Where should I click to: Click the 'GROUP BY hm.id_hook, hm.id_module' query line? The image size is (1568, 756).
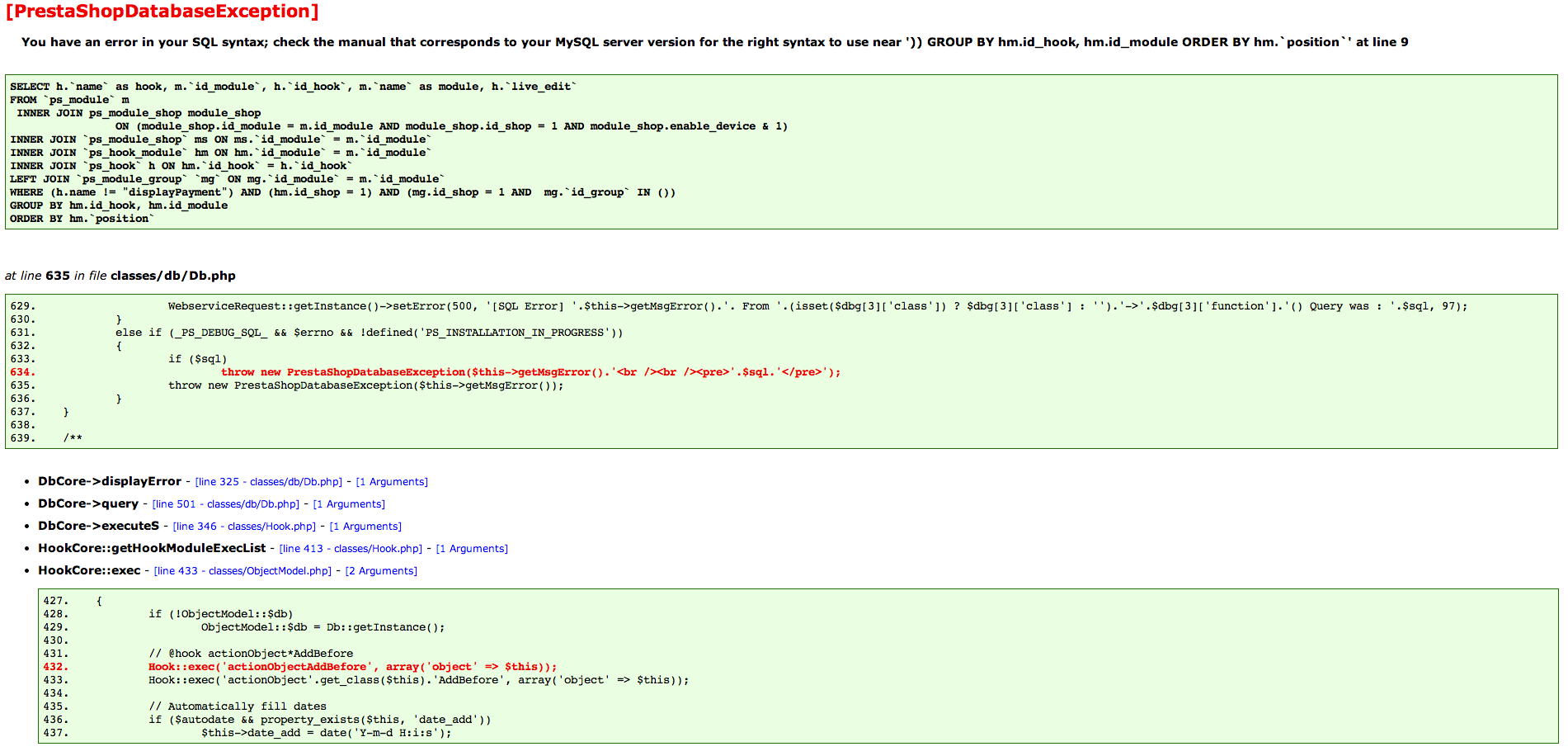tap(119, 206)
